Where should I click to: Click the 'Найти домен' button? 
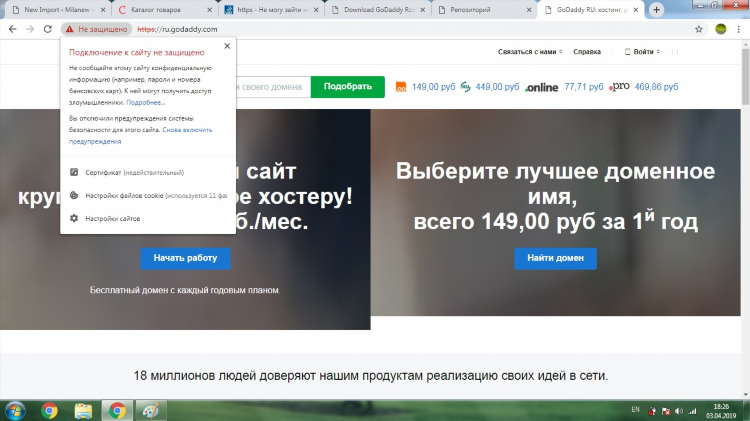point(555,258)
